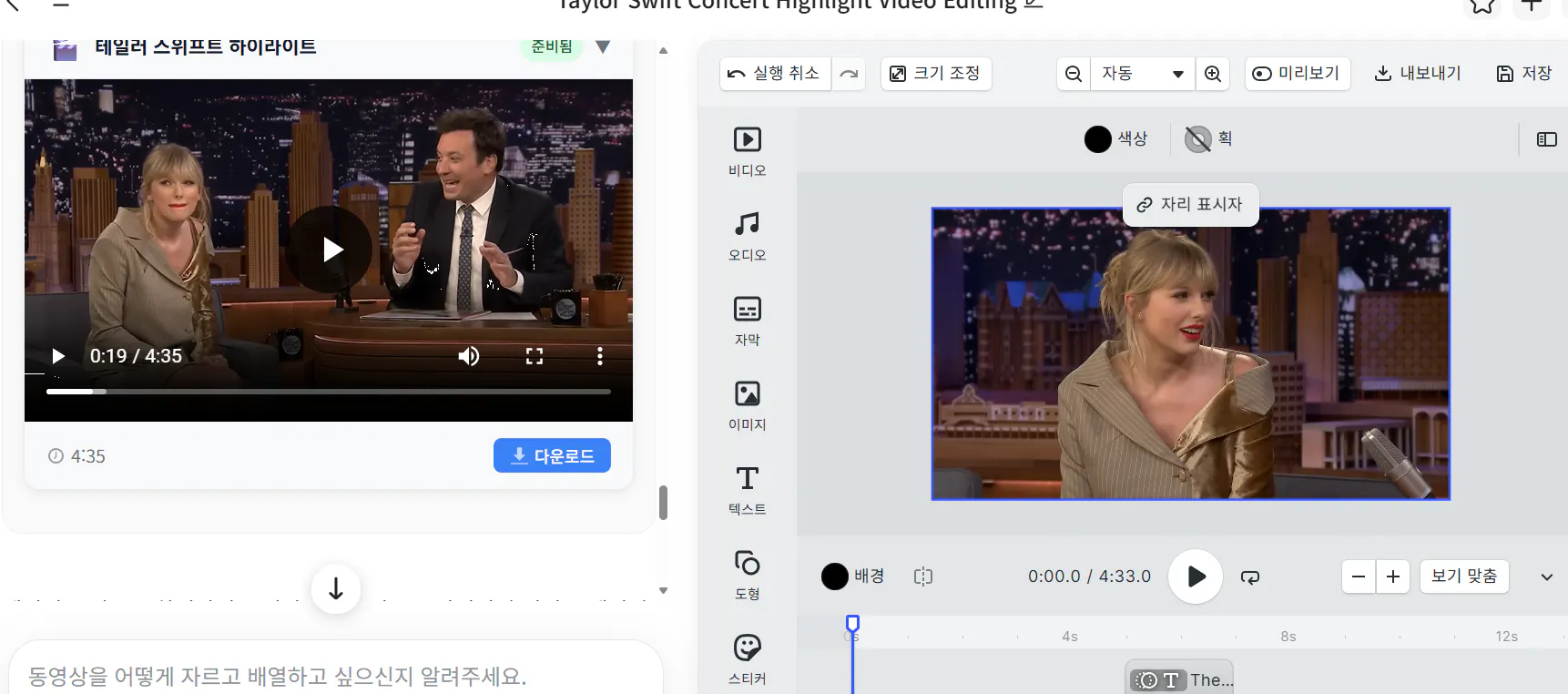Image resolution: width=1568 pixels, height=694 pixels.
Task: Open the 도형 (Shapes) panel
Action: [747, 575]
